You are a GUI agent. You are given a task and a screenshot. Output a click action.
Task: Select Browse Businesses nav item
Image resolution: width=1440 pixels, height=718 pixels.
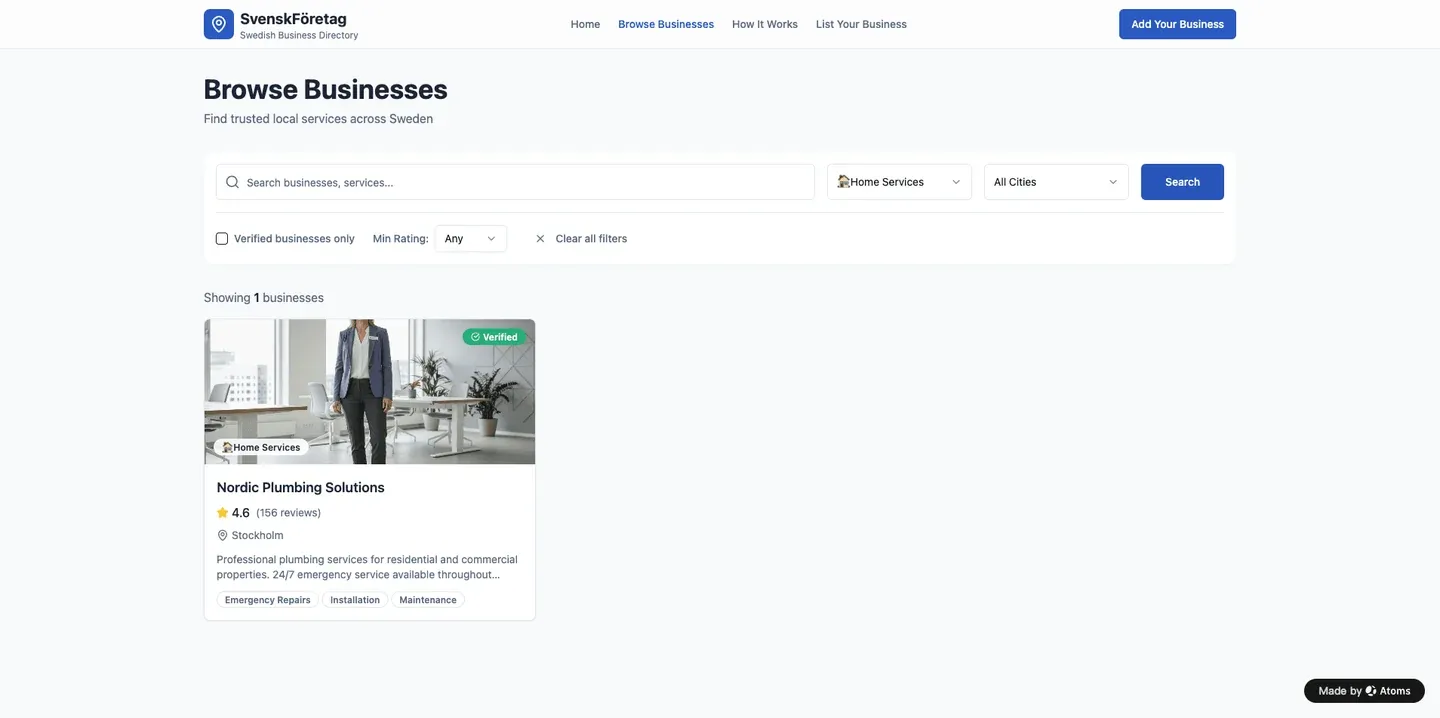click(666, 24)
